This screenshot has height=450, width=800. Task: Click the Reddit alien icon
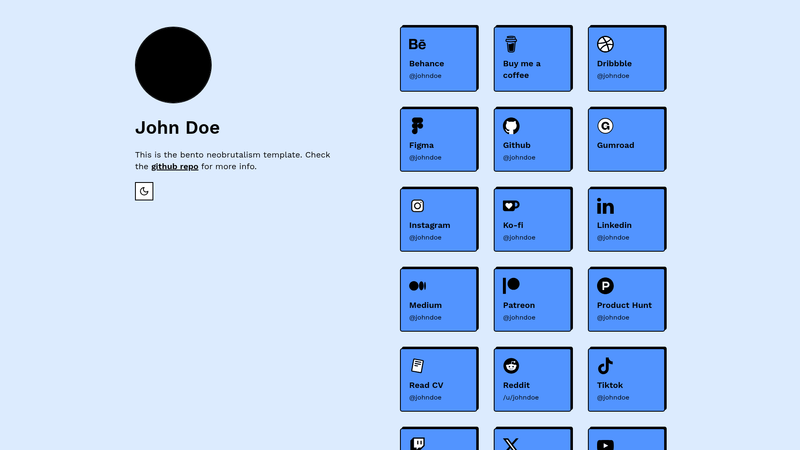click(x=511, y=366)
